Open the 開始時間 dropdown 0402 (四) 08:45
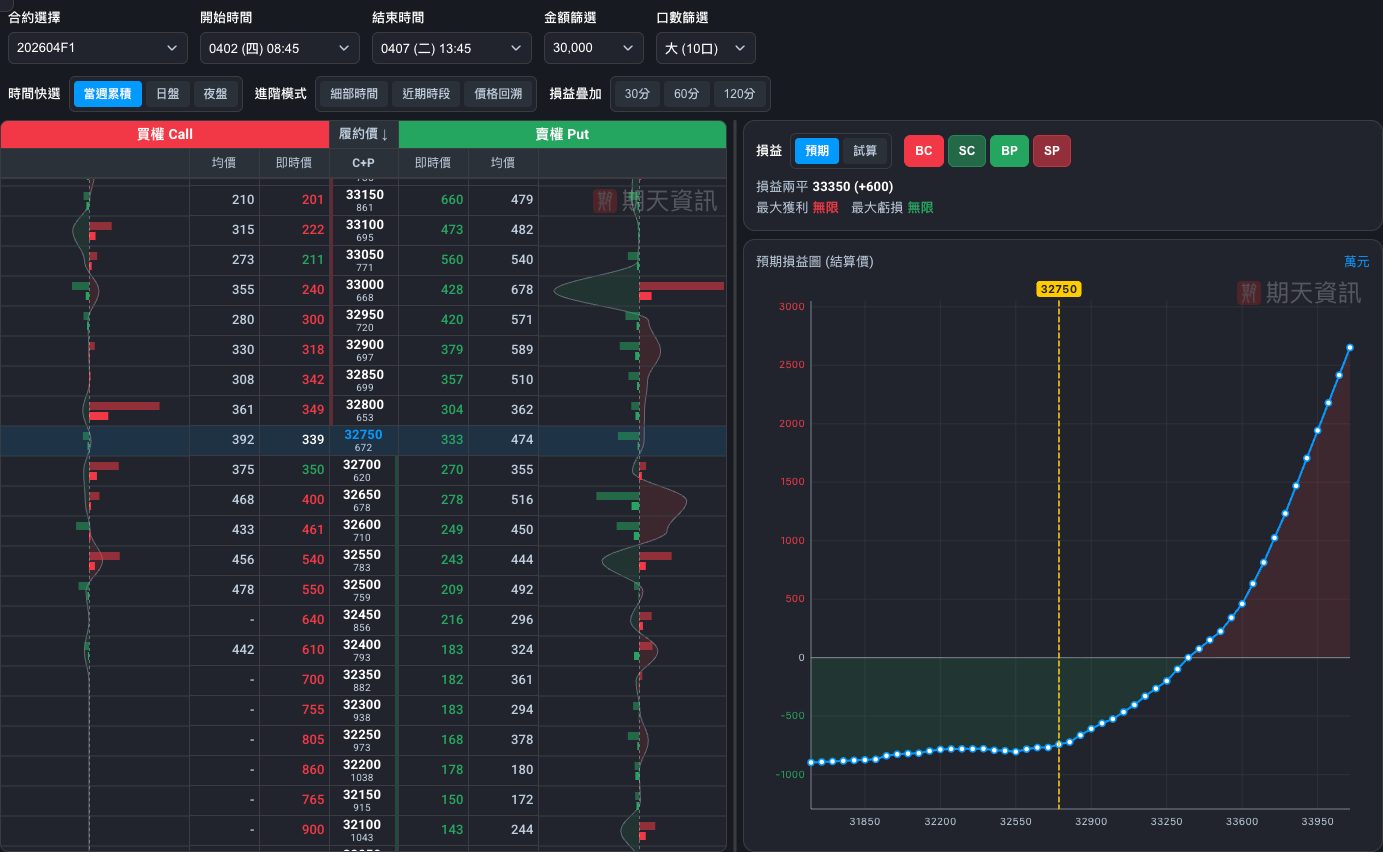Screen dimensions: 1383x852 pos(280,48)
